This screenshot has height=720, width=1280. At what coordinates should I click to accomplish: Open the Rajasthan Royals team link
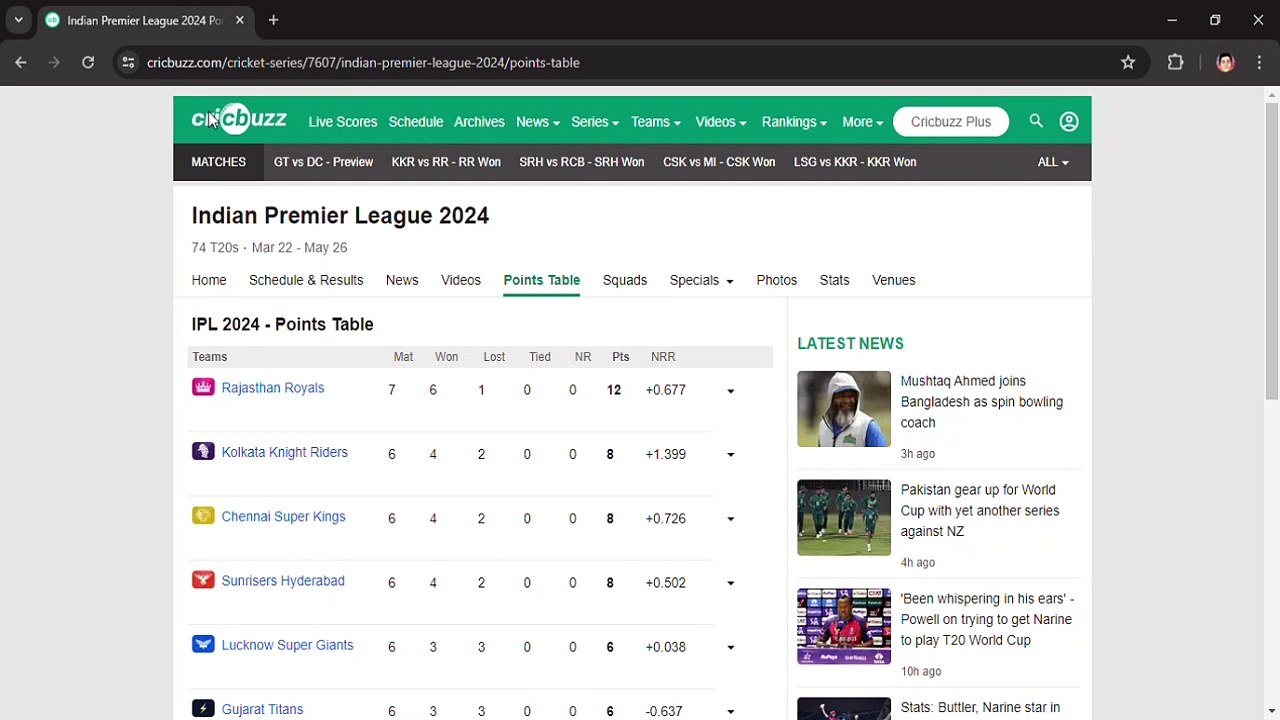tap(273, 388)
